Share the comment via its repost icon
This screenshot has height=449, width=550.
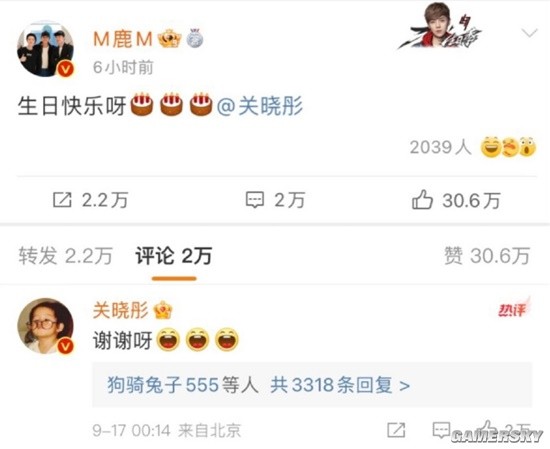coord(396,430)
